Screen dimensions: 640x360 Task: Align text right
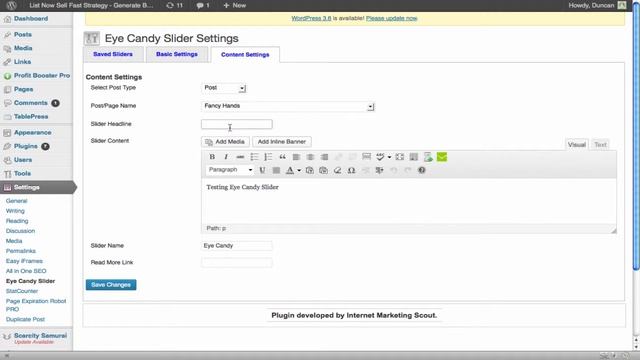click(x=324, y=157)
